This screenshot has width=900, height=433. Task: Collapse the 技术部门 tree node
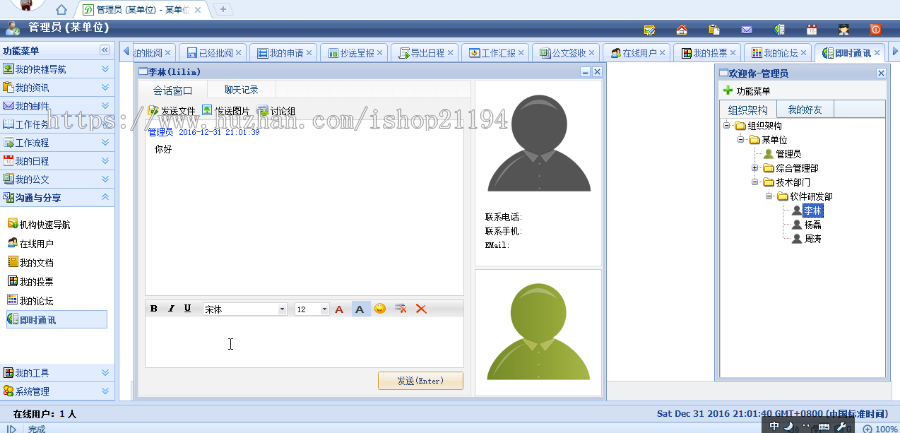[x=755, y=182]
